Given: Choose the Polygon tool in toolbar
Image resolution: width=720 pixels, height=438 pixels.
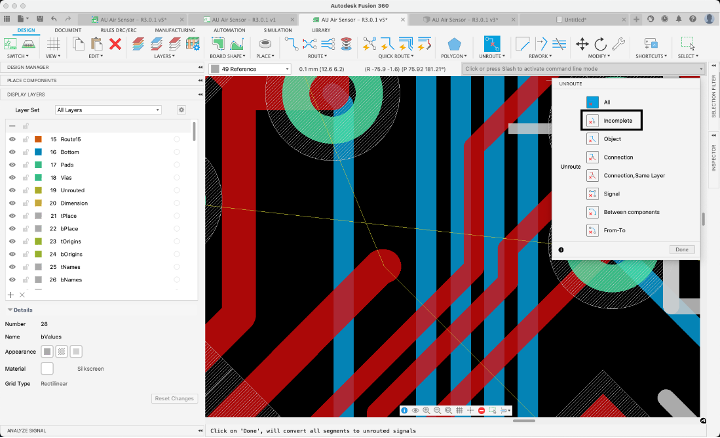Looking at the screenshot, I should coord(456,44).
